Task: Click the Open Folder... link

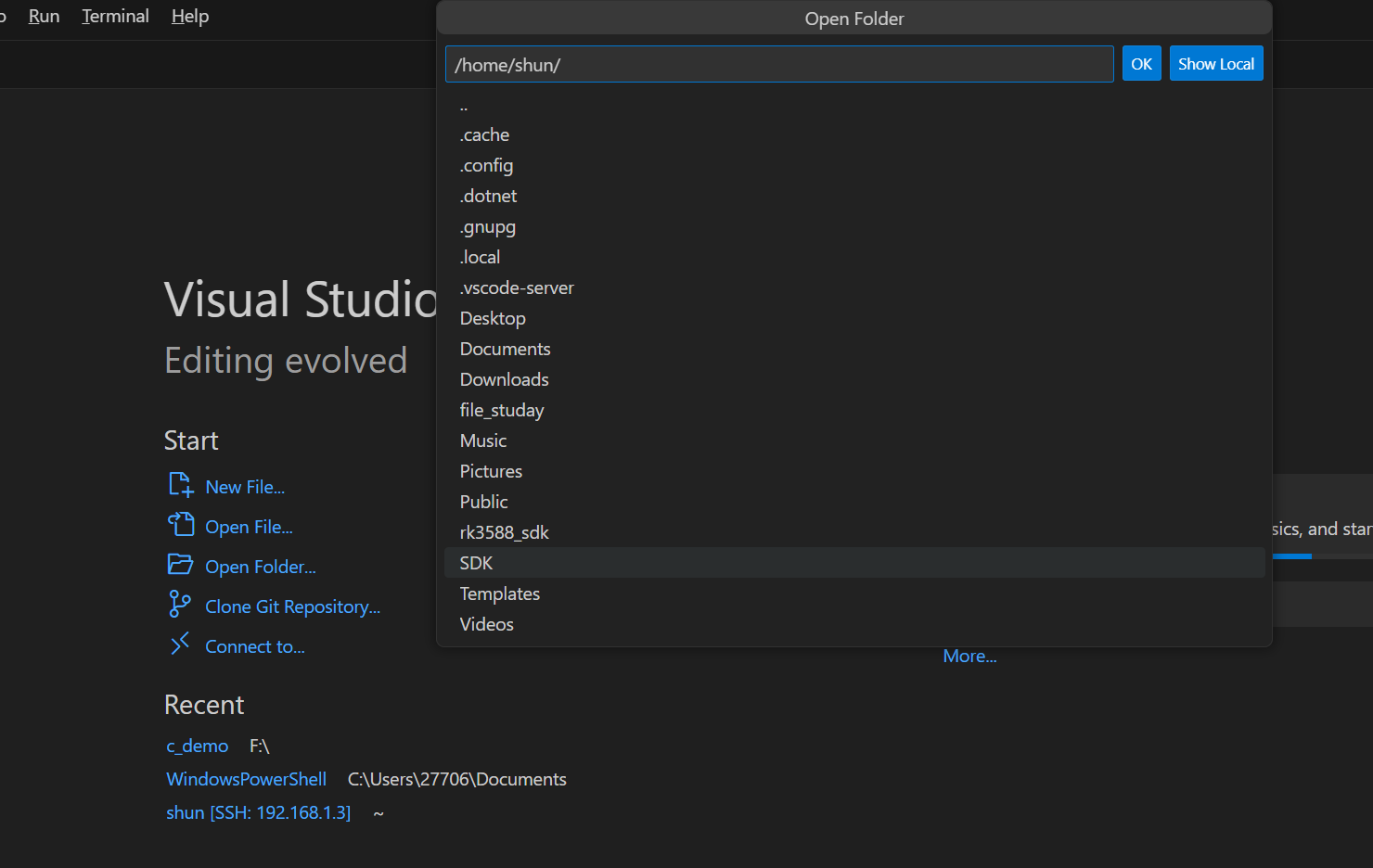Action: (x=261, y=567)
